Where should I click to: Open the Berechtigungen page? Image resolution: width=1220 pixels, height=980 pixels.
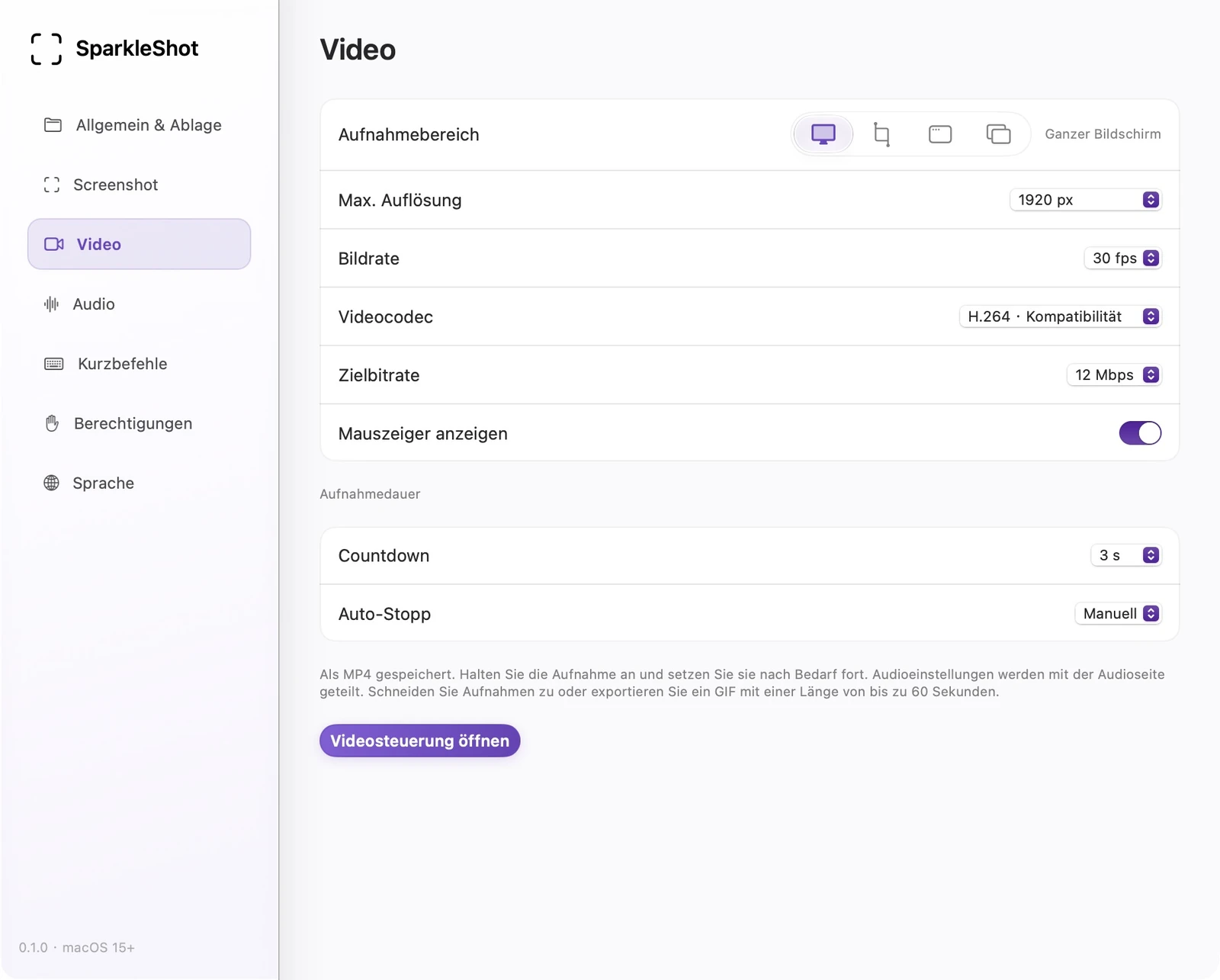(139, 423)
